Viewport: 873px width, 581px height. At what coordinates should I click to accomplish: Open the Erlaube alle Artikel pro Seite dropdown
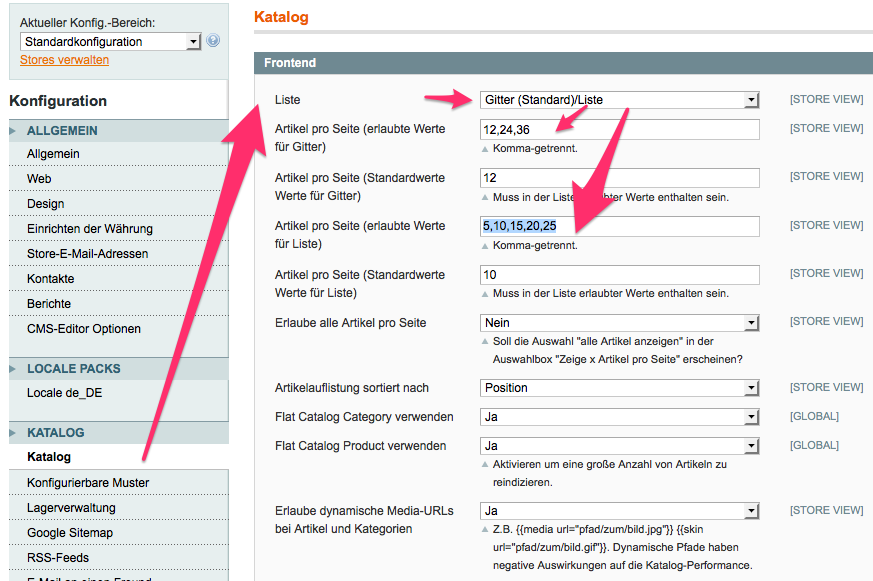click(x=620, y=323)
